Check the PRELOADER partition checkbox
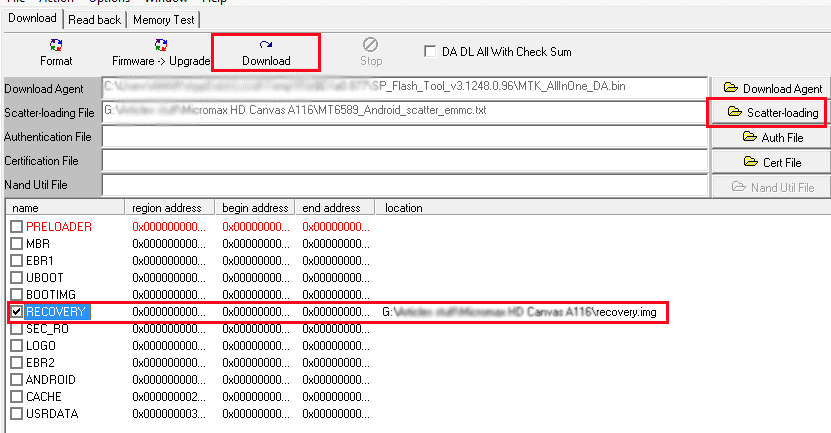Screen dimensions: 831x433 tap(16, 227)
